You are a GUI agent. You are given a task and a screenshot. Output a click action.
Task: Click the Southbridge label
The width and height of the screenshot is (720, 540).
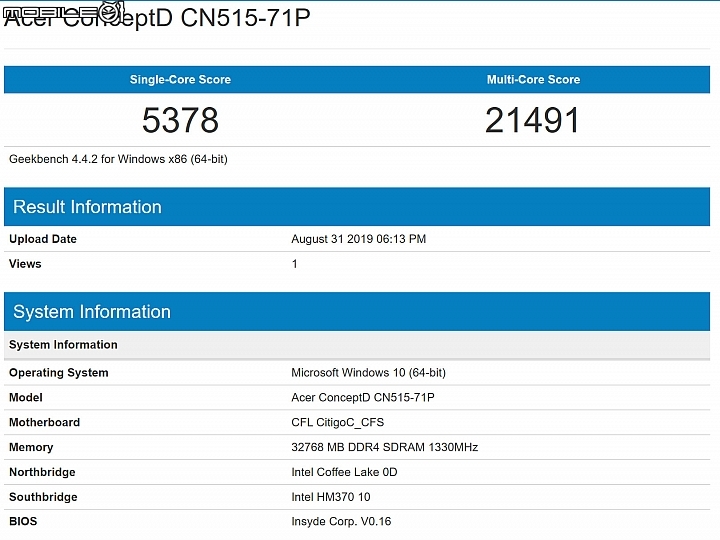tap(43, 497)
